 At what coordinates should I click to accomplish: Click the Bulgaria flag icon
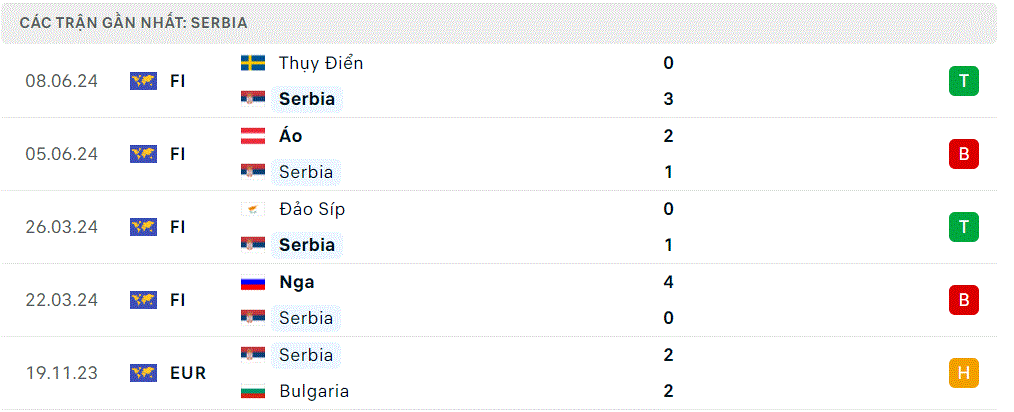253,391
